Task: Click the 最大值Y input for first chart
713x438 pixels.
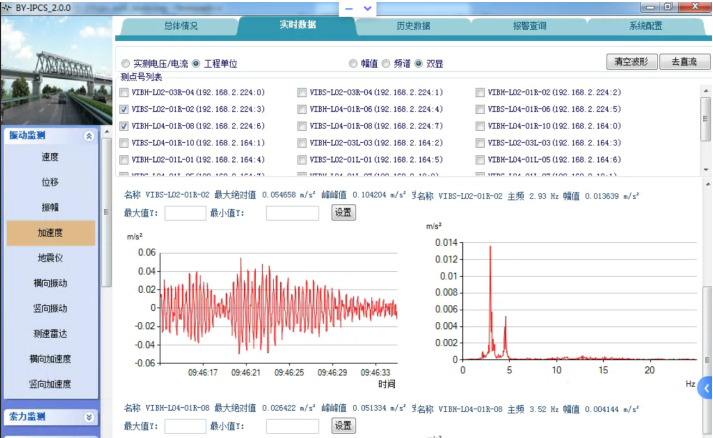Action: tap(185, 213)
